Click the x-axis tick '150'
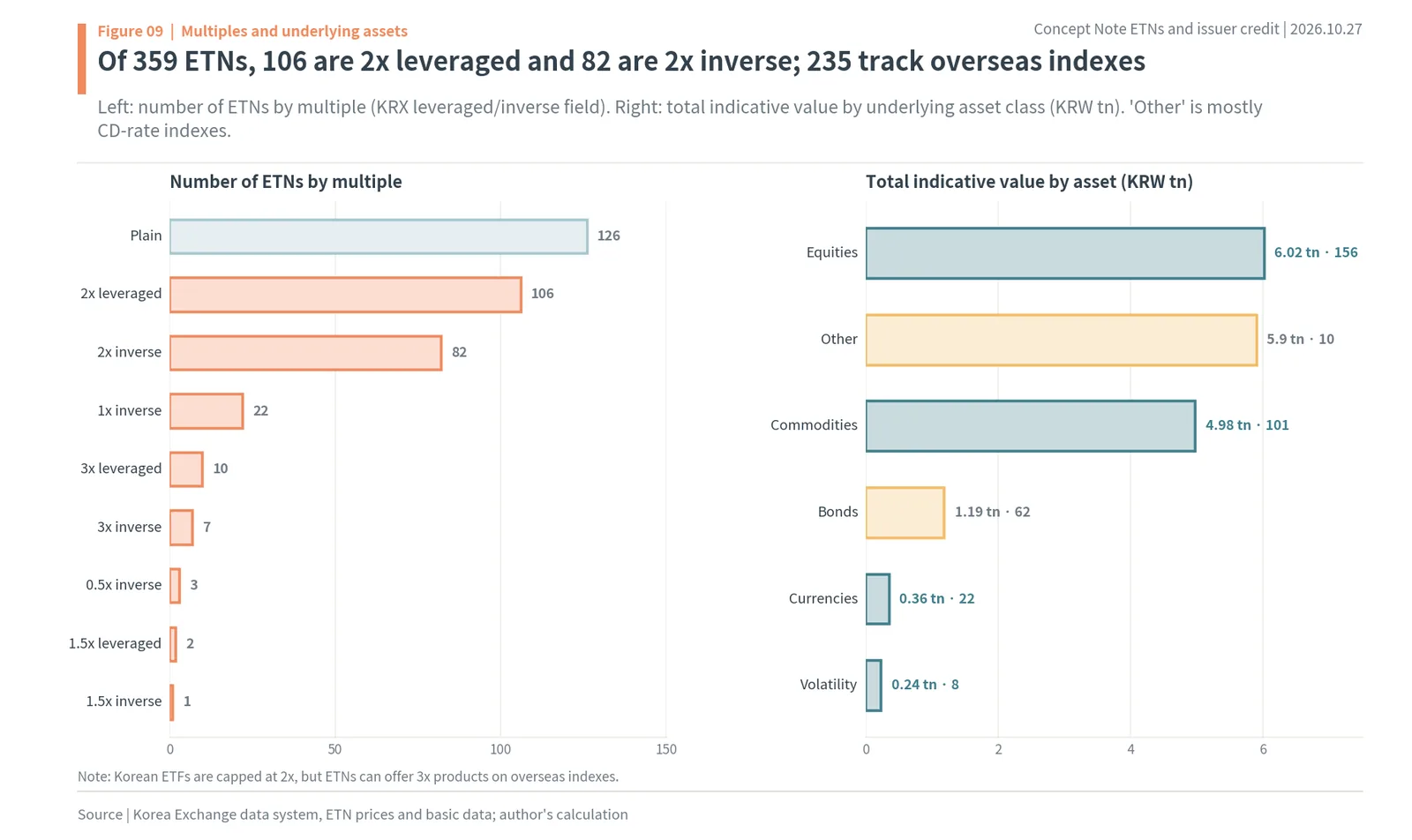Screen dimensions: 1412x840 pyautogui.click(x=666, y=749)
